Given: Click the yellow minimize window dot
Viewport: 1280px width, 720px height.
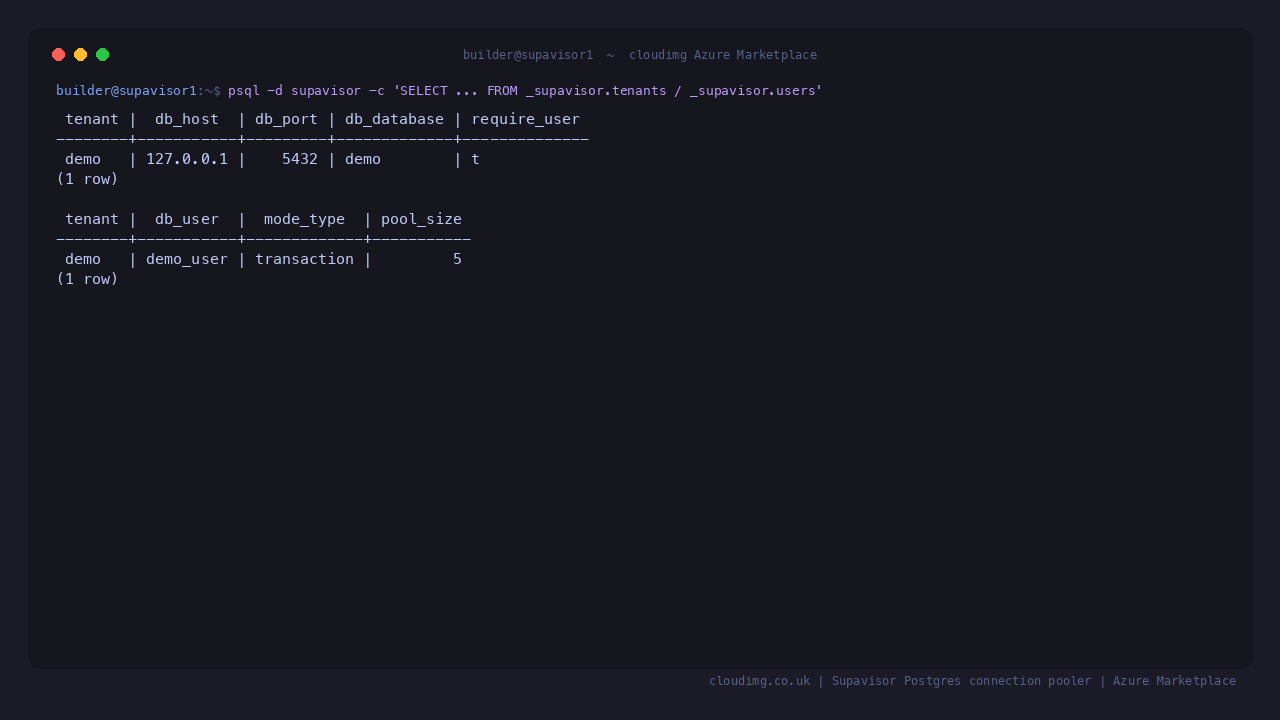Looking at the screenshot, I should (81, 55).
